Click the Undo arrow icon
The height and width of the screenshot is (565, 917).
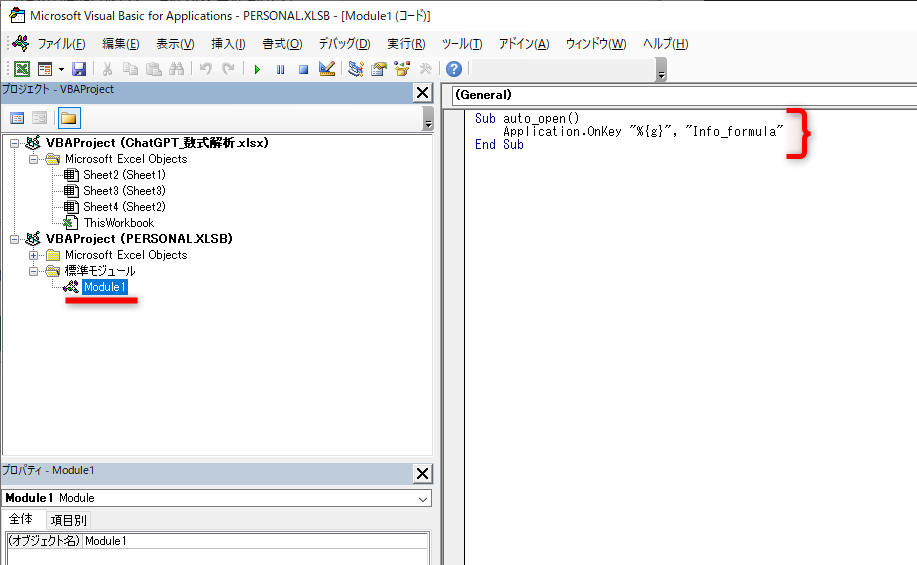[x=205, y=69]
